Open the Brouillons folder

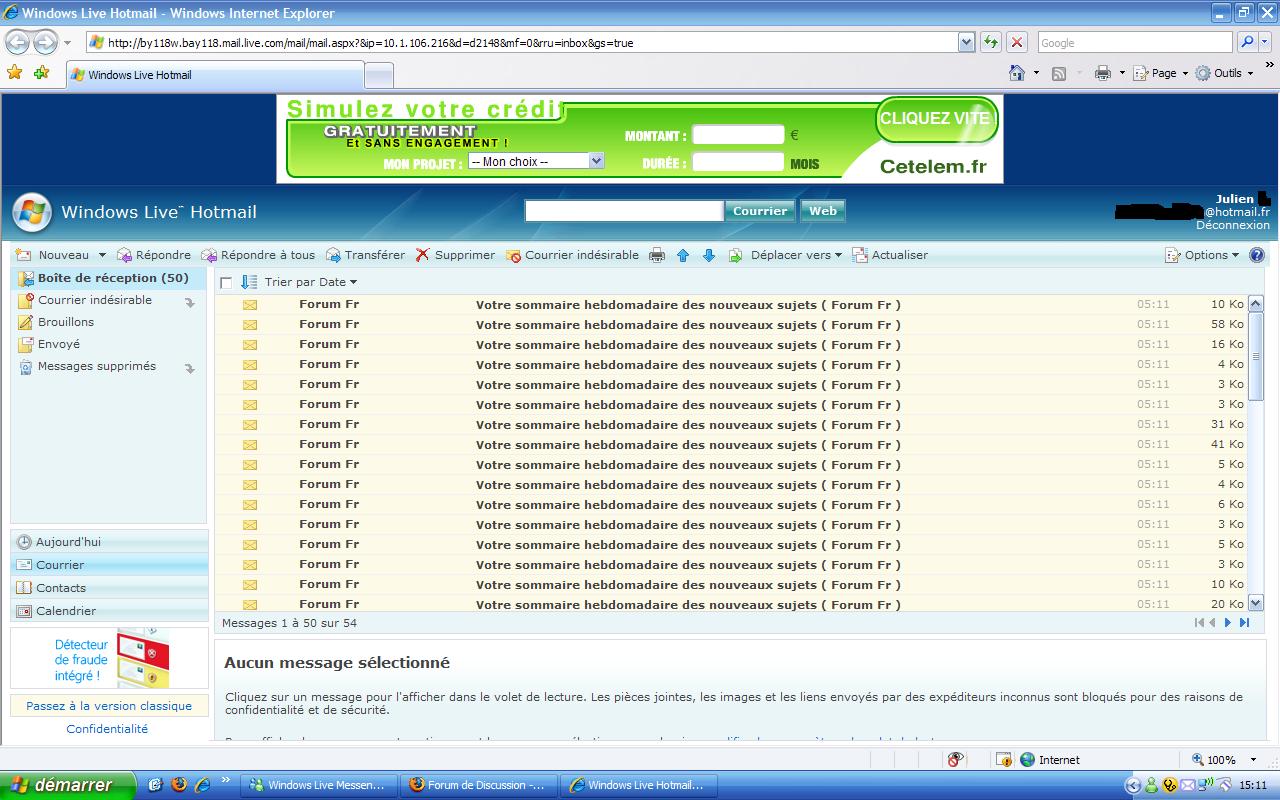click(x=66, y=322)
